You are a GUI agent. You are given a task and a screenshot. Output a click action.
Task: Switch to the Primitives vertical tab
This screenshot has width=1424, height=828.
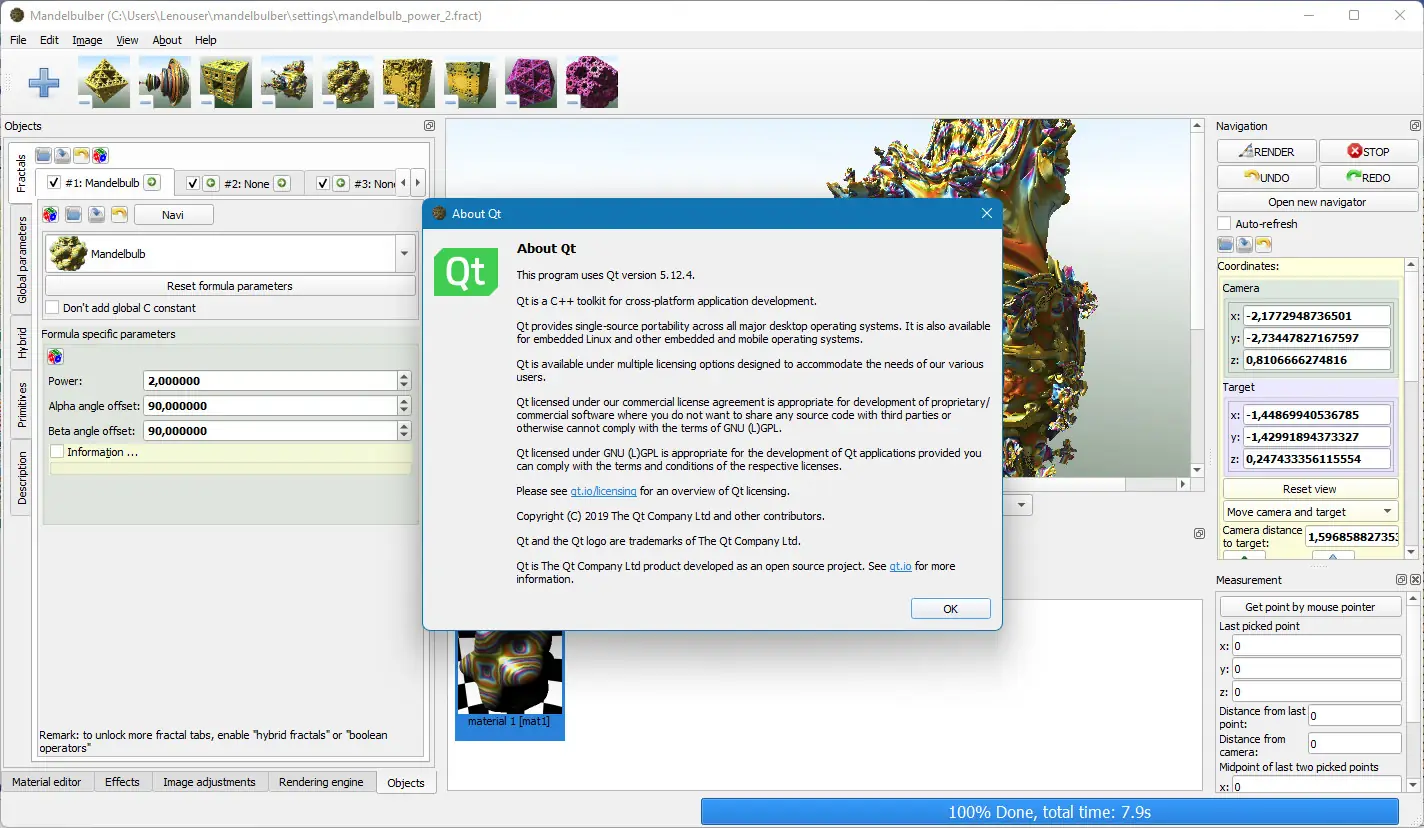(x=21, y=404)
